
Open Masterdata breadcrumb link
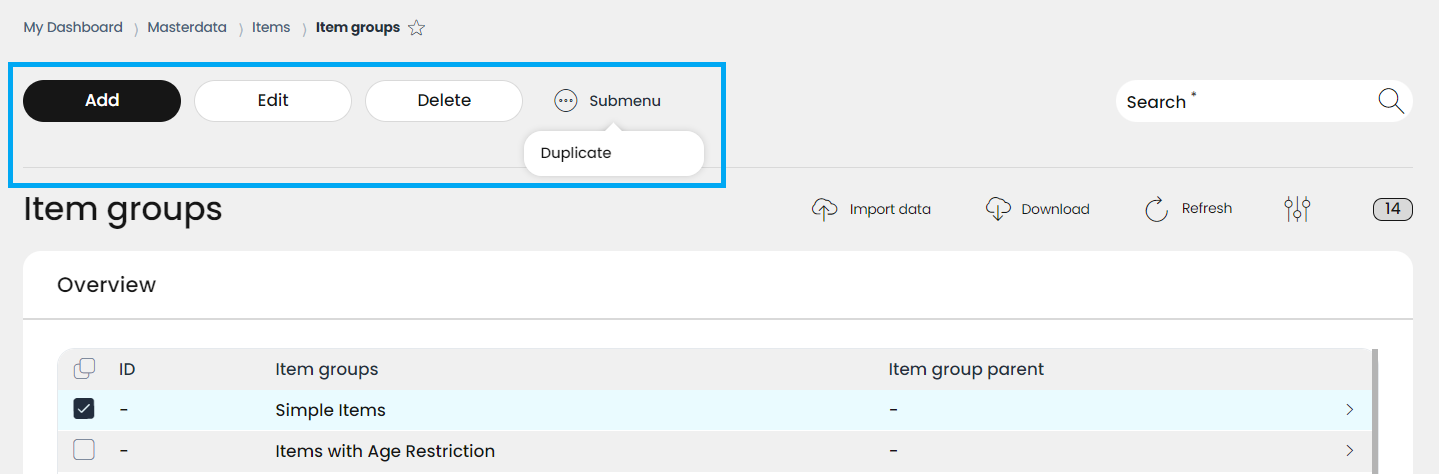point(187,28)
